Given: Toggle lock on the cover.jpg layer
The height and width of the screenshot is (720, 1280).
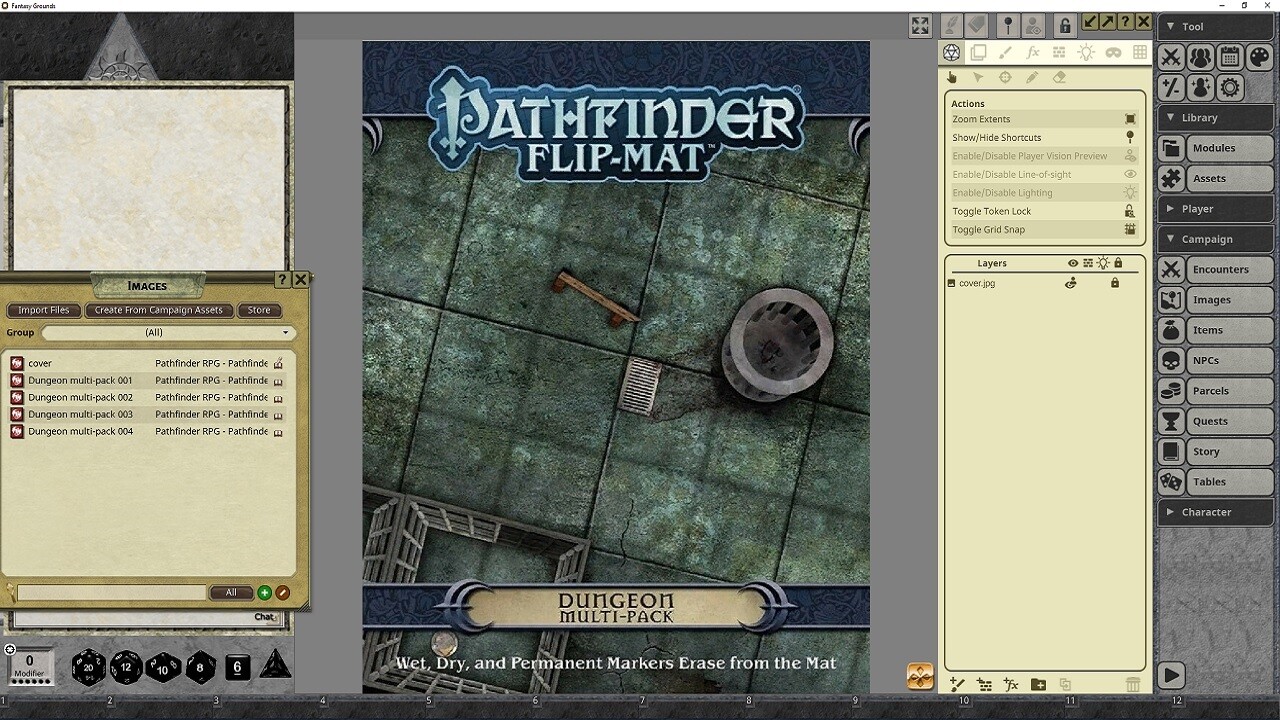Looking at the screenshot, I should coord(1115,283).
